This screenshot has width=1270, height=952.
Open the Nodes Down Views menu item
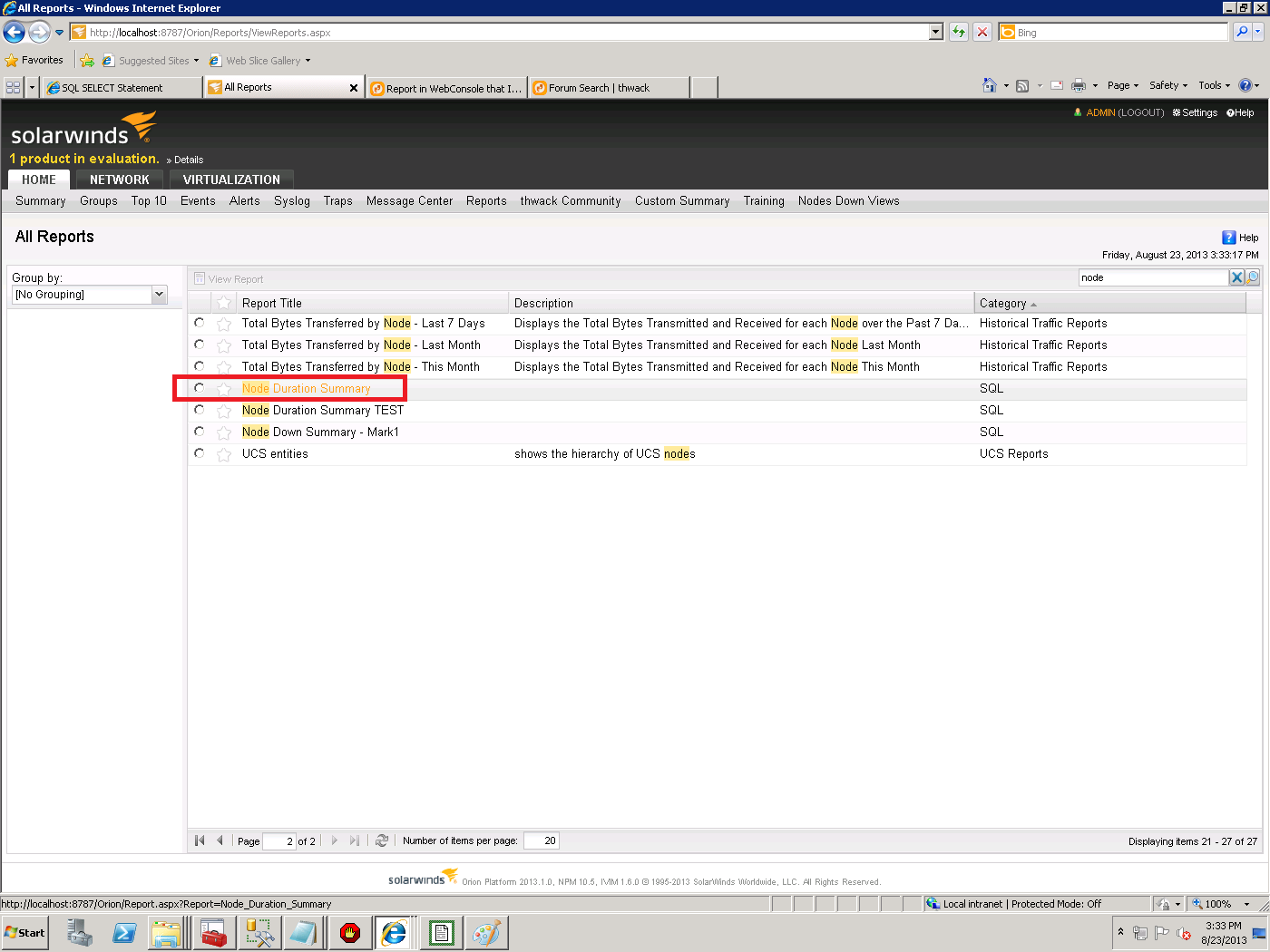click(x=849, y=201)
